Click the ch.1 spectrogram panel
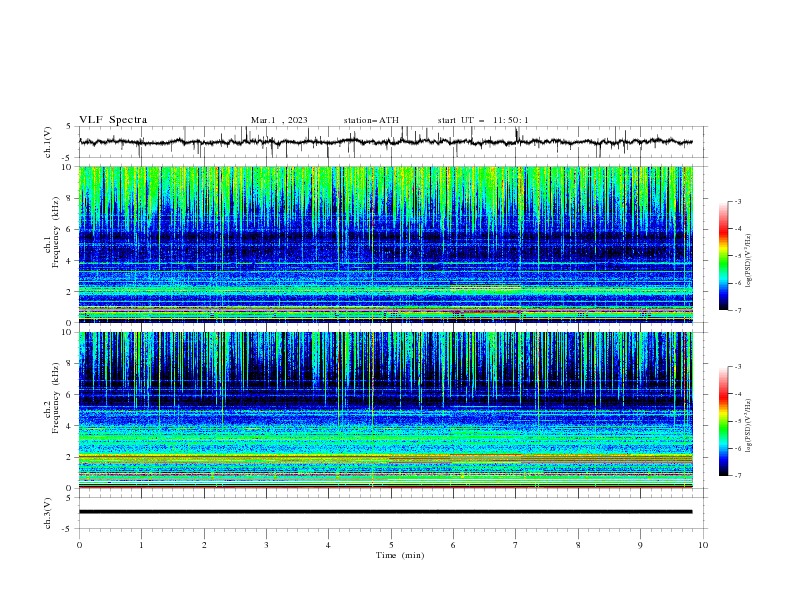792x612 pixels. 386,244
